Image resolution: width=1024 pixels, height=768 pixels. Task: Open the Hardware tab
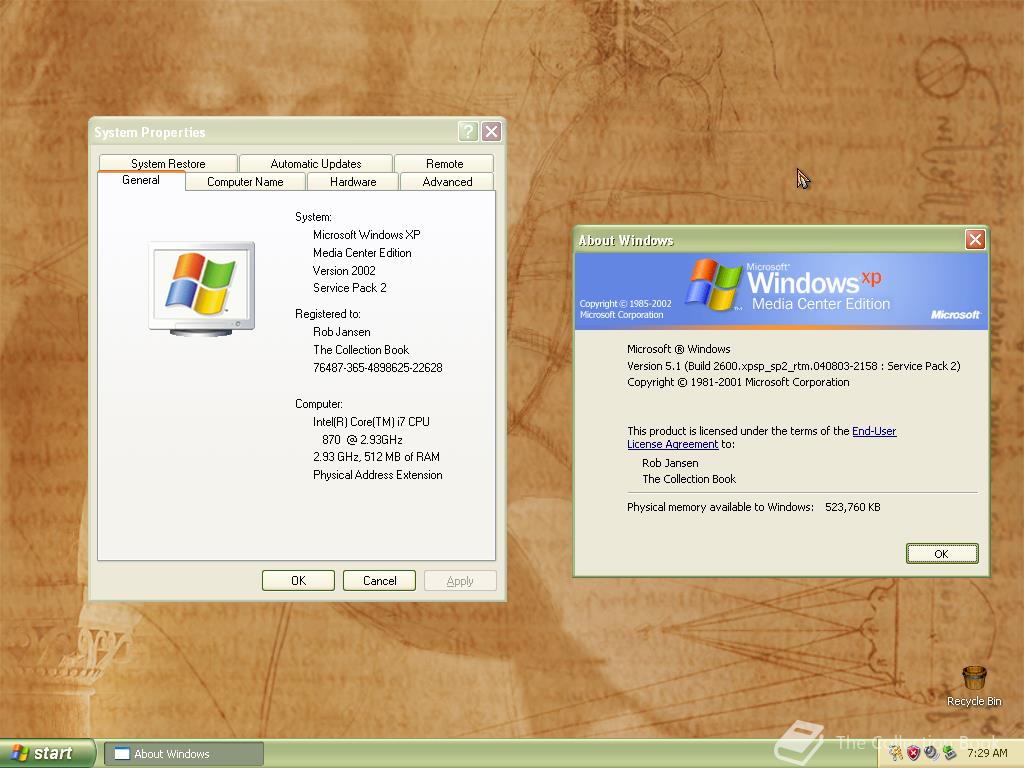click(353, 182)
